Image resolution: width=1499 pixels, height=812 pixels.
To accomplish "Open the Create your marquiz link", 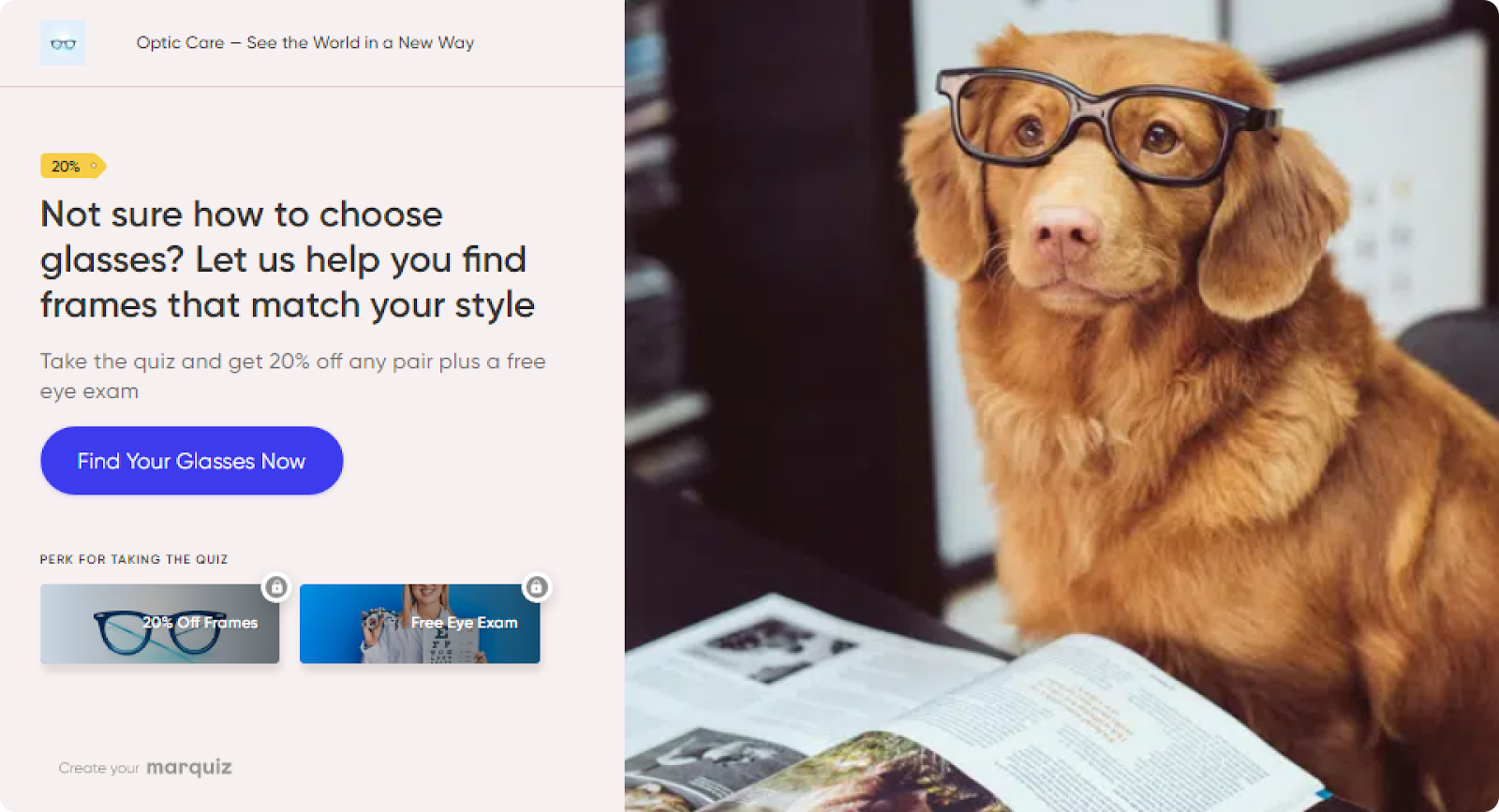I will 145,768.
